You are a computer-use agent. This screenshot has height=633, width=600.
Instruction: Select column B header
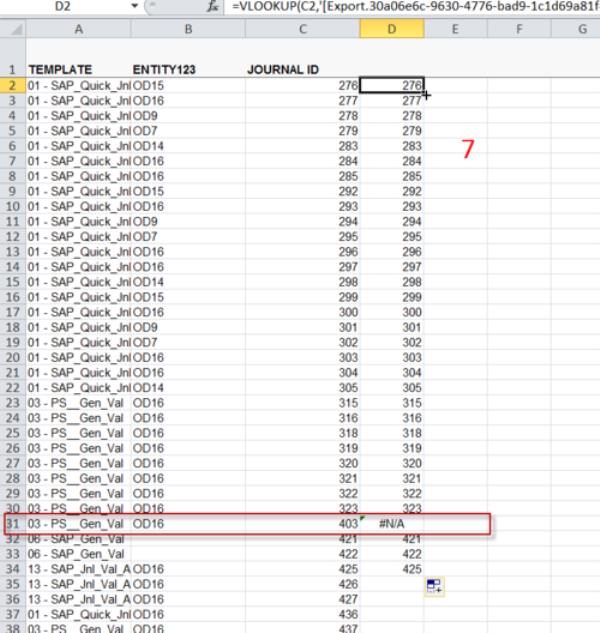pyautogui.click(x=188, y=29)
